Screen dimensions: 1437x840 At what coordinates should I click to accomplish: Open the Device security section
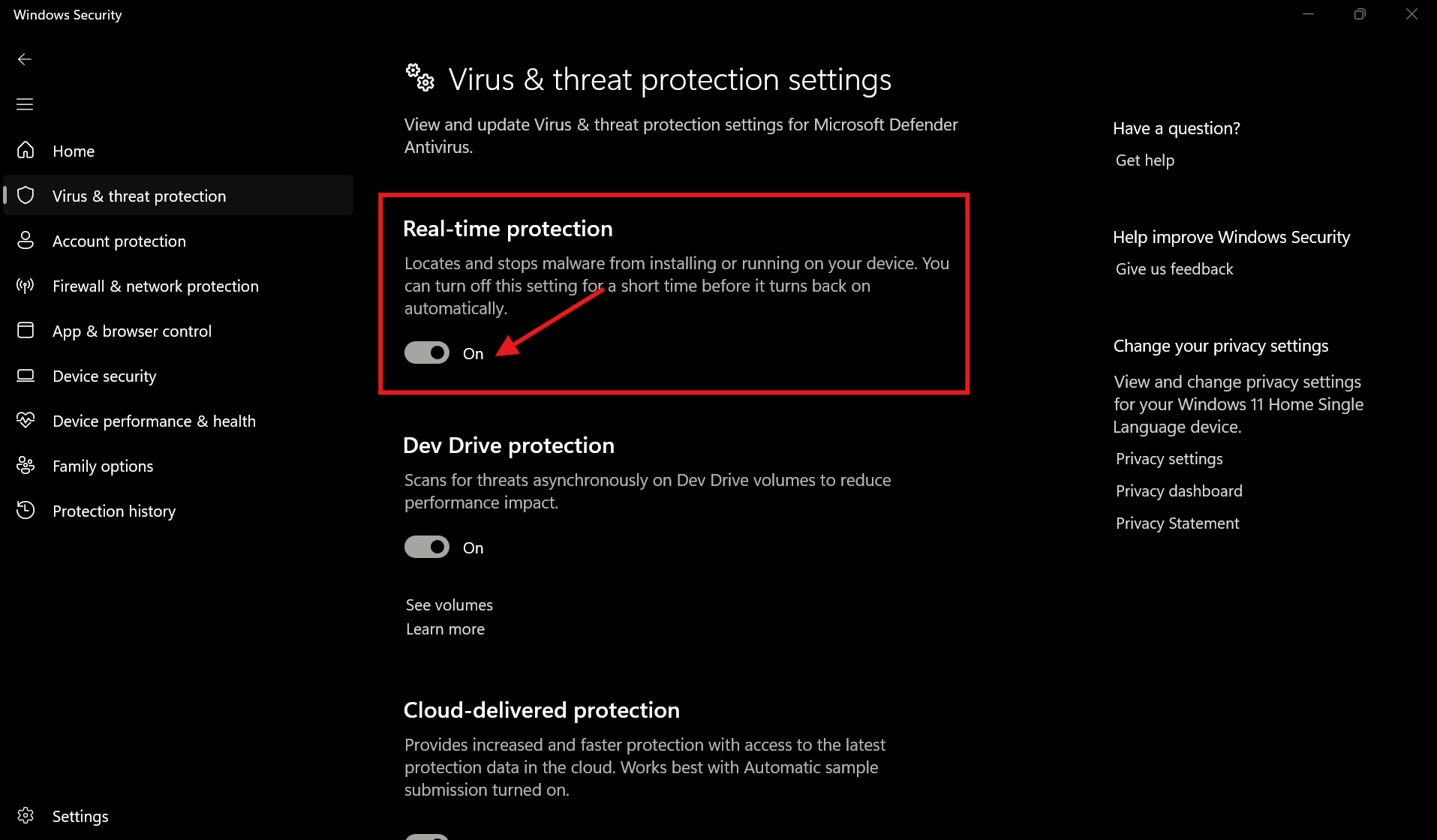click(104, 376)
